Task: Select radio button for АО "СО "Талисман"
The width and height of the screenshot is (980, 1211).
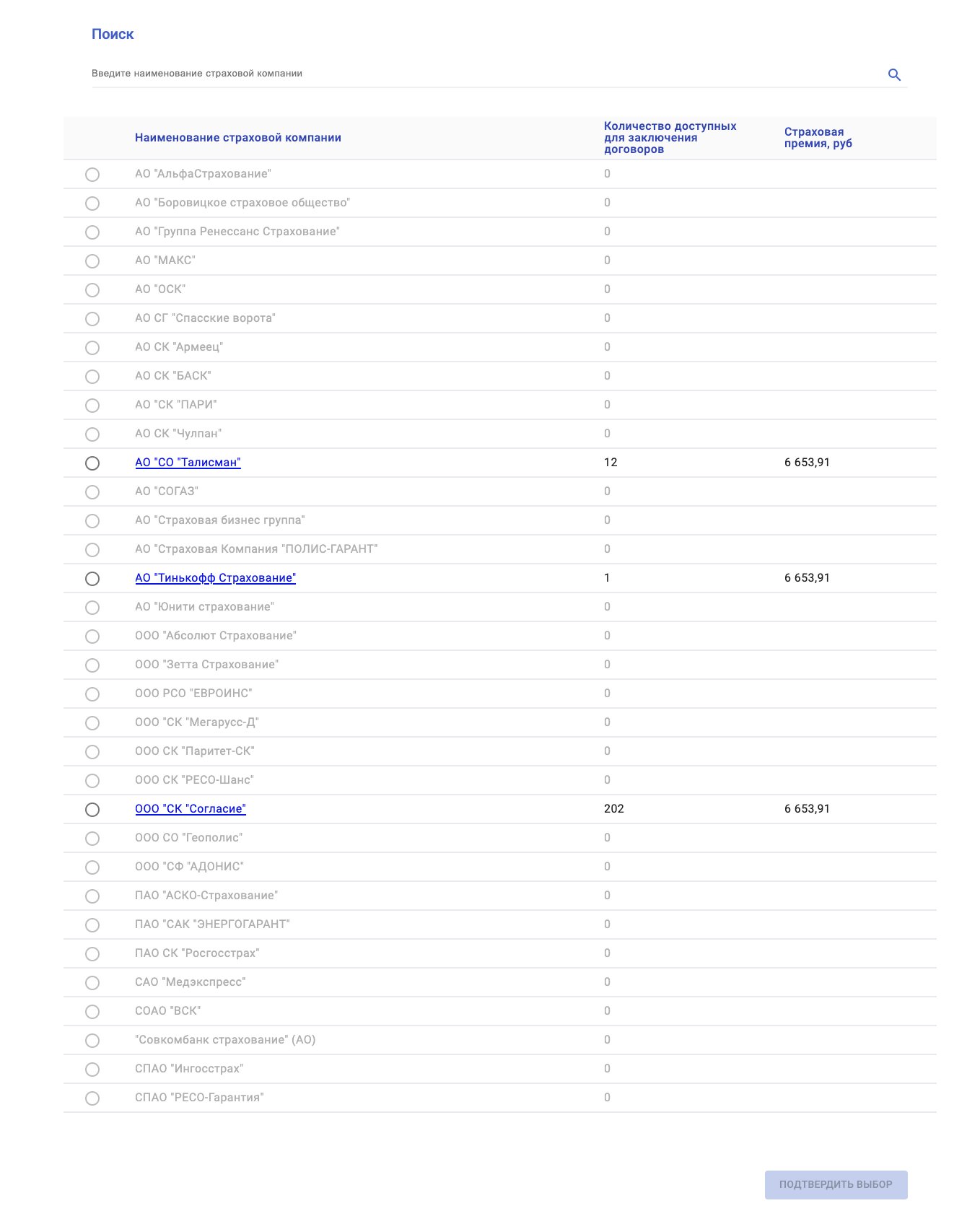Action: pyautogui.click(x=92, y=463)
